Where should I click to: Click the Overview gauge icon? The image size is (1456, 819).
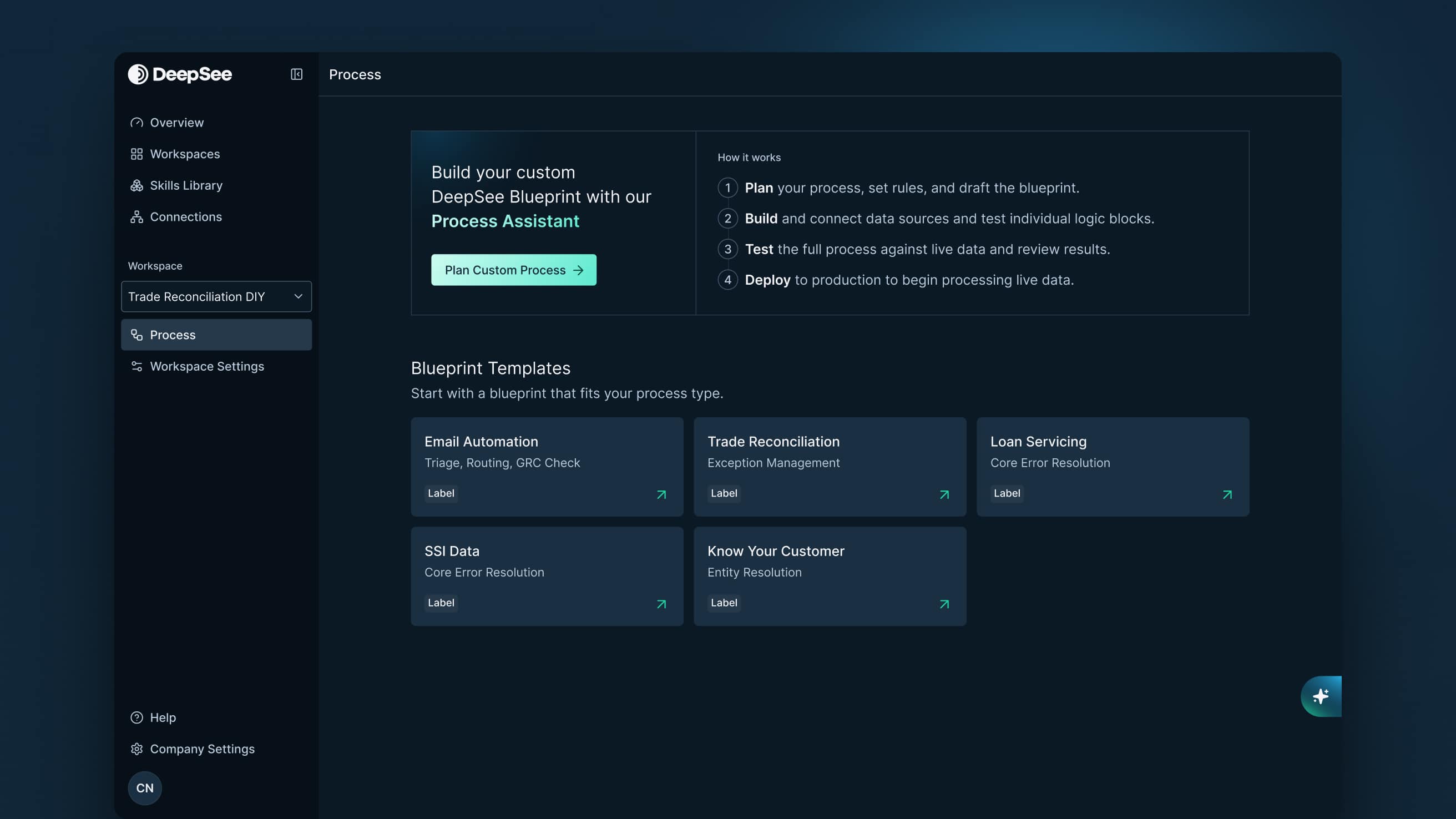(136, 123)
